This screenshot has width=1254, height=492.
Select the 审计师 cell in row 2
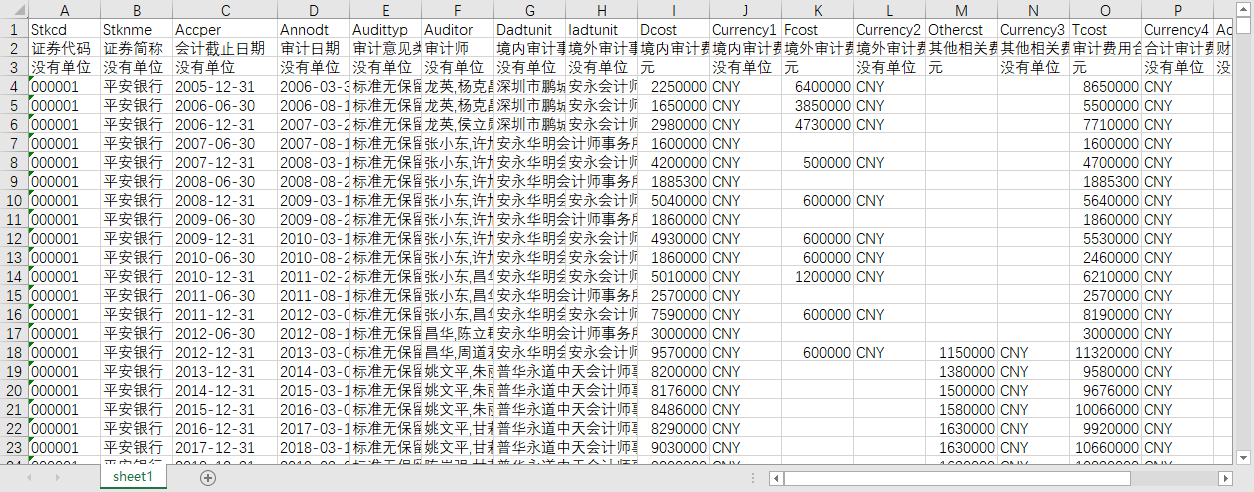tap(457, 48)
